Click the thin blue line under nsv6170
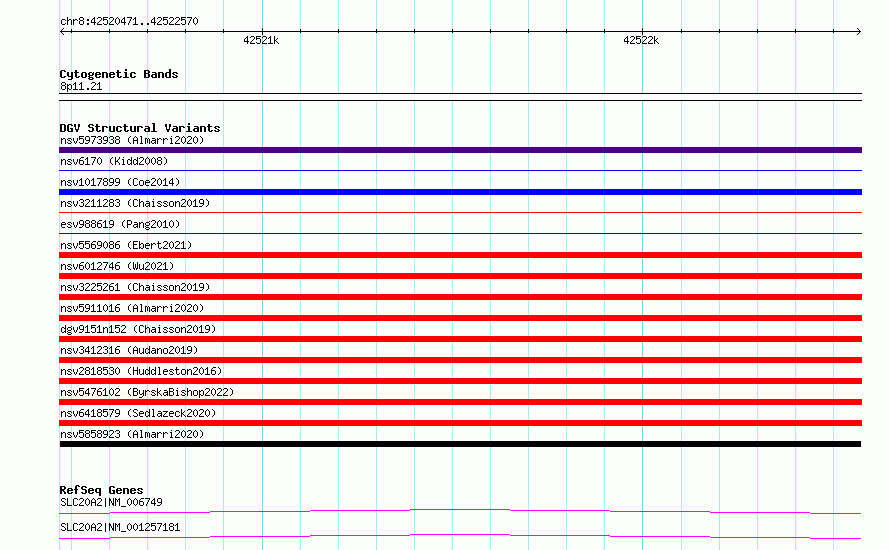 [460, 170]
